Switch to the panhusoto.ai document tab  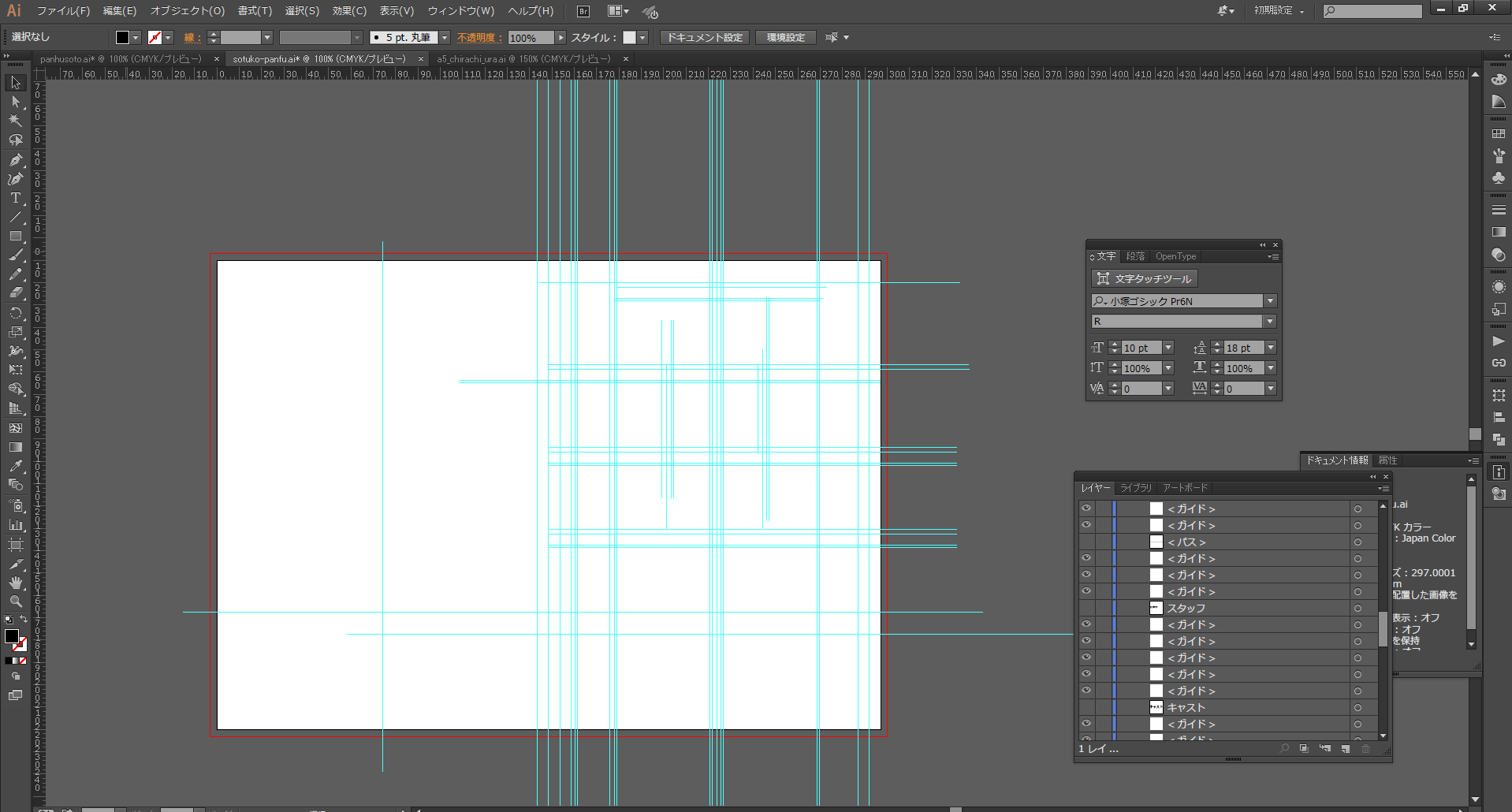(x=120, y=59)
